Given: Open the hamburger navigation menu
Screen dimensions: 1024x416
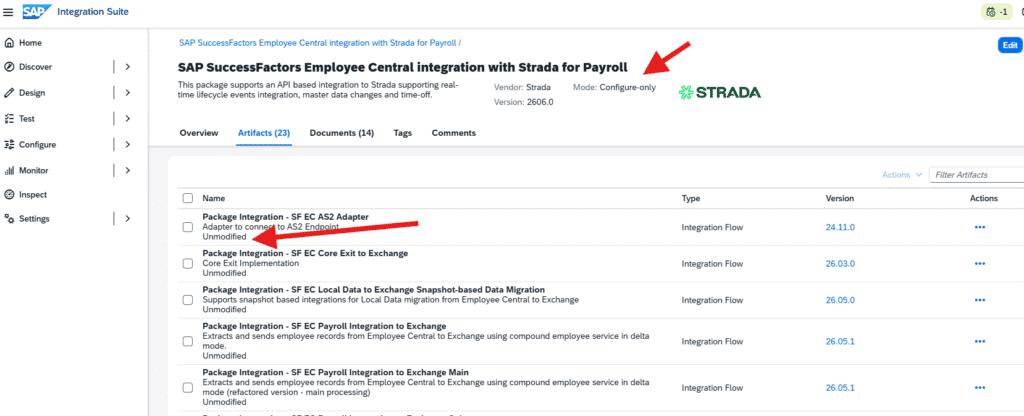Looking at the screenshot, I should point(8,12).
